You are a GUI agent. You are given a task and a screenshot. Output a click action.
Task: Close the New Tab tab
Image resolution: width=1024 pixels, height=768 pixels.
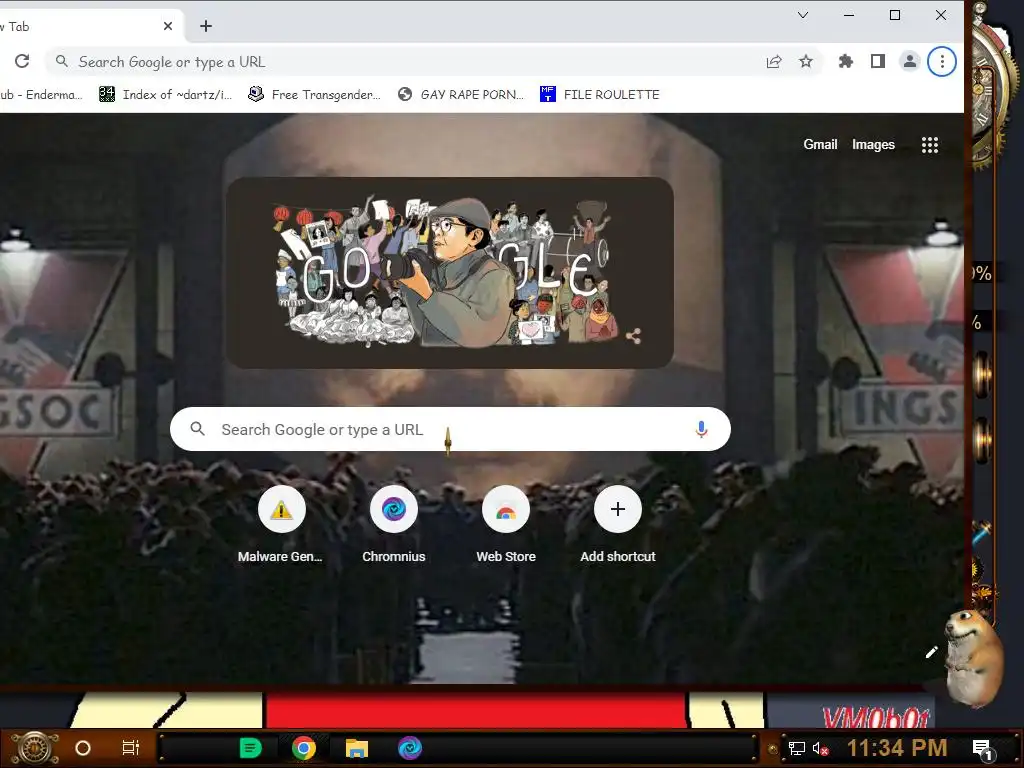pyautogui.click(x=168, y=26)
